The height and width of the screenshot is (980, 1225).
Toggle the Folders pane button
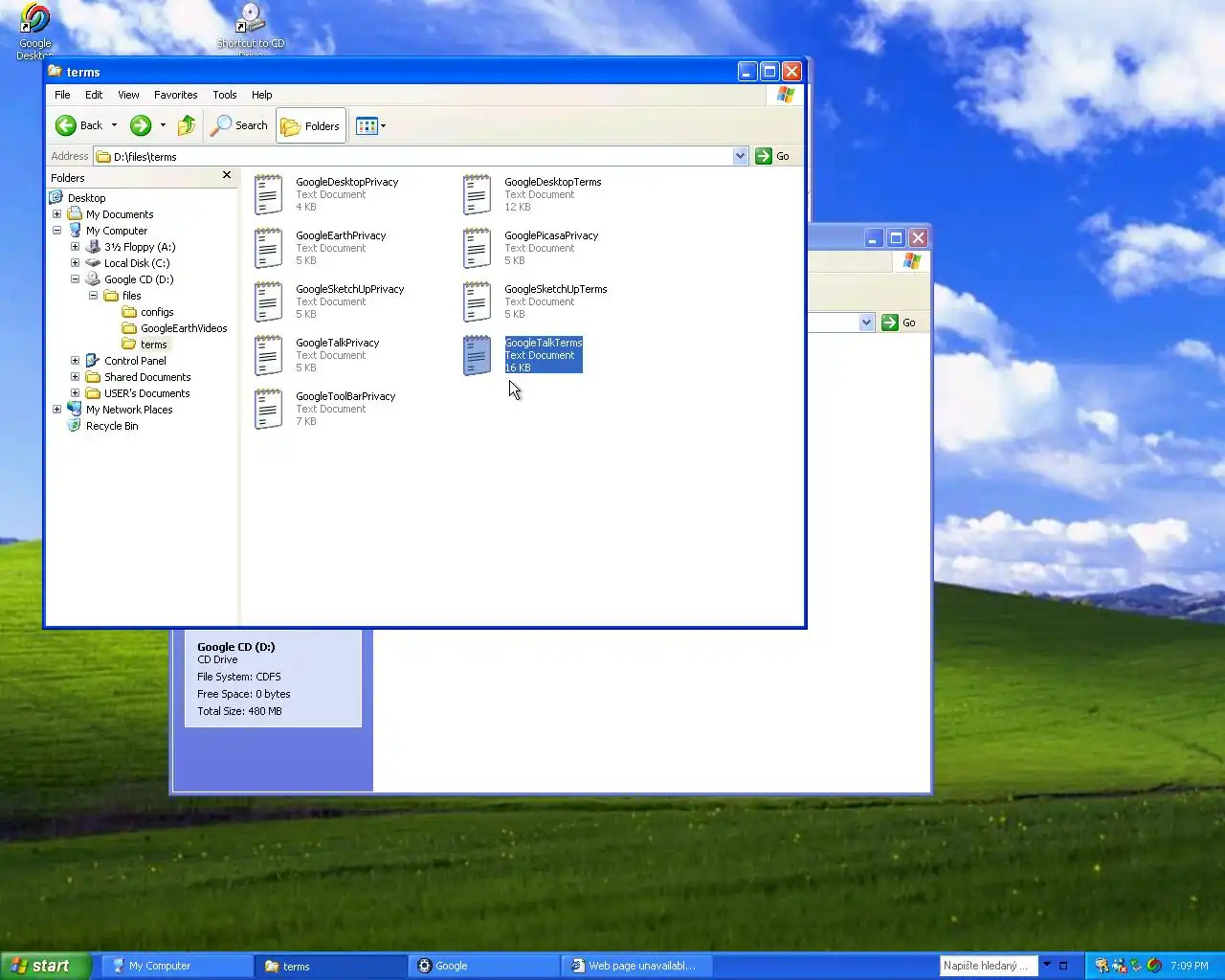311,125
